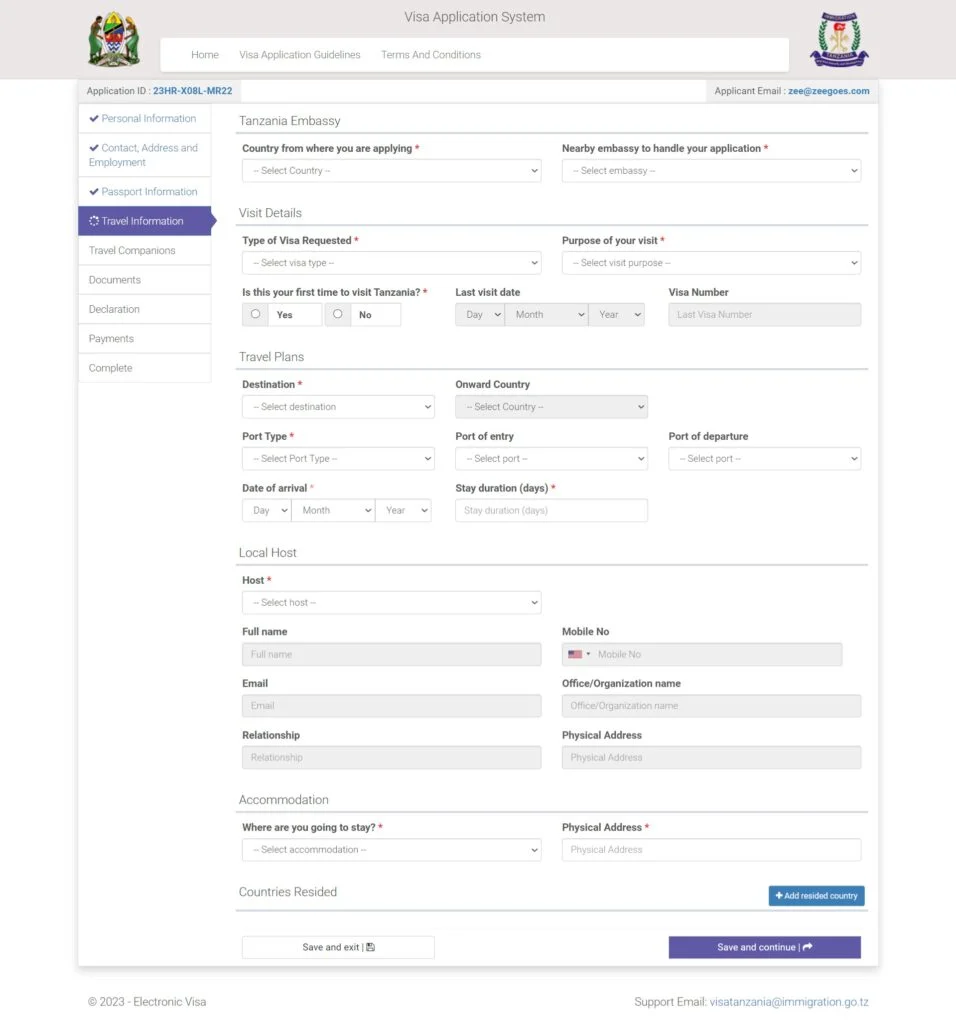Switch to the Travel Companions step
Image resolution: width=956 pixels, height=1024 pixels.
click(132, 251)
